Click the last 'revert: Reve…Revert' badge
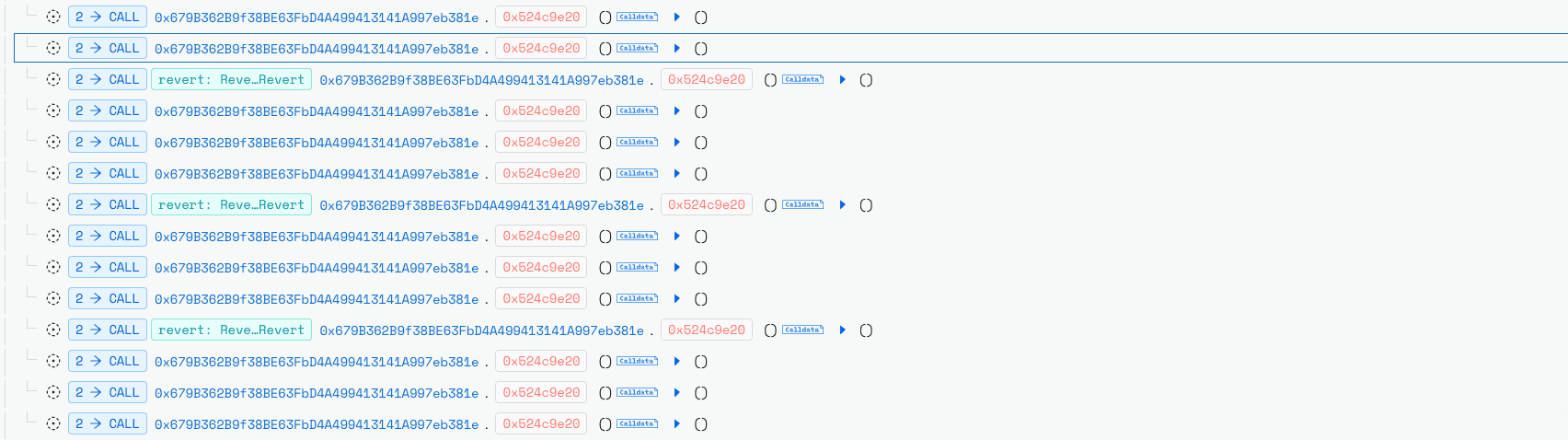This screenshot has height=440, width=1568. coord(231,330)
